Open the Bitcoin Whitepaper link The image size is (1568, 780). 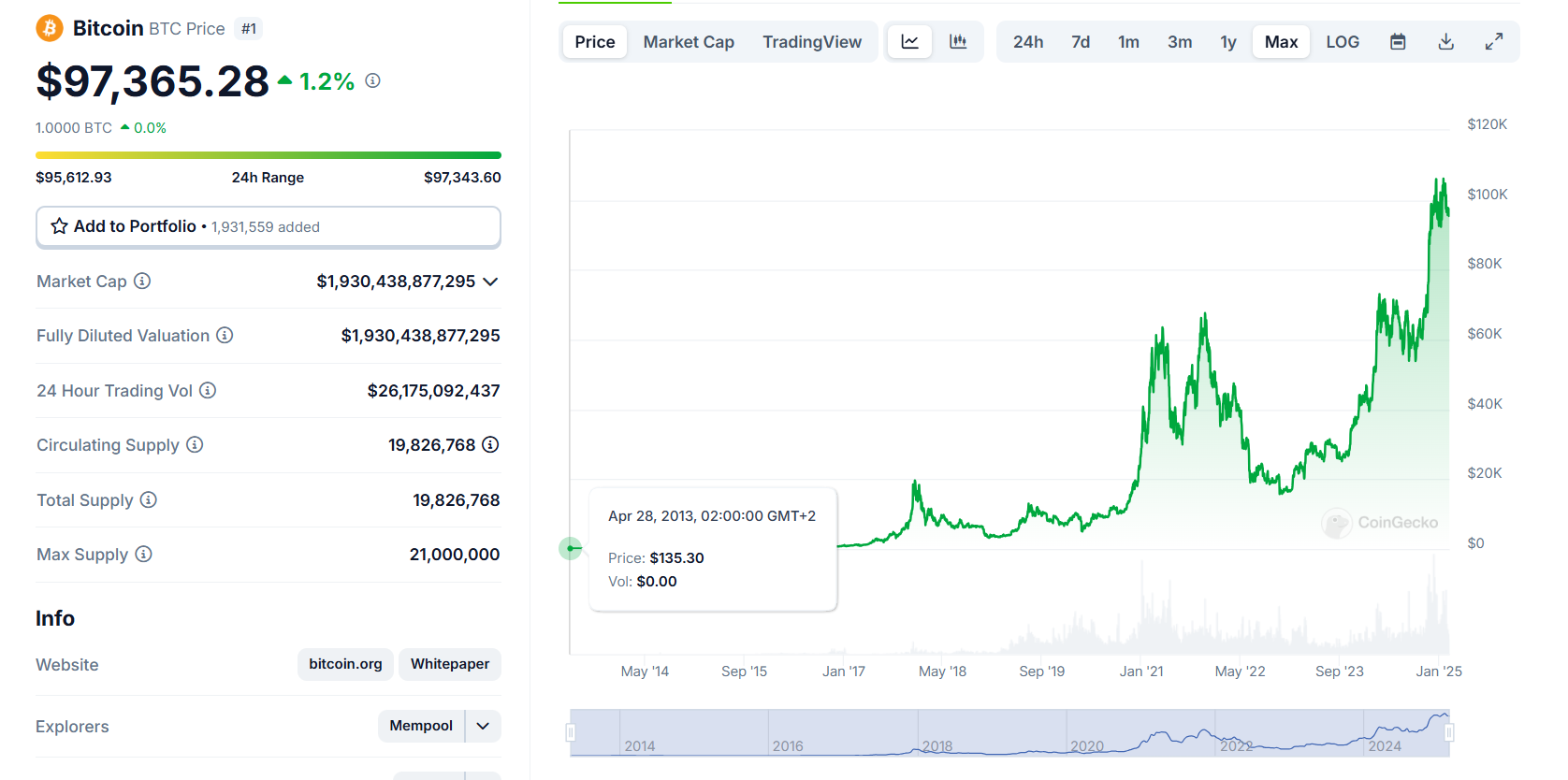tap(450, 664)
